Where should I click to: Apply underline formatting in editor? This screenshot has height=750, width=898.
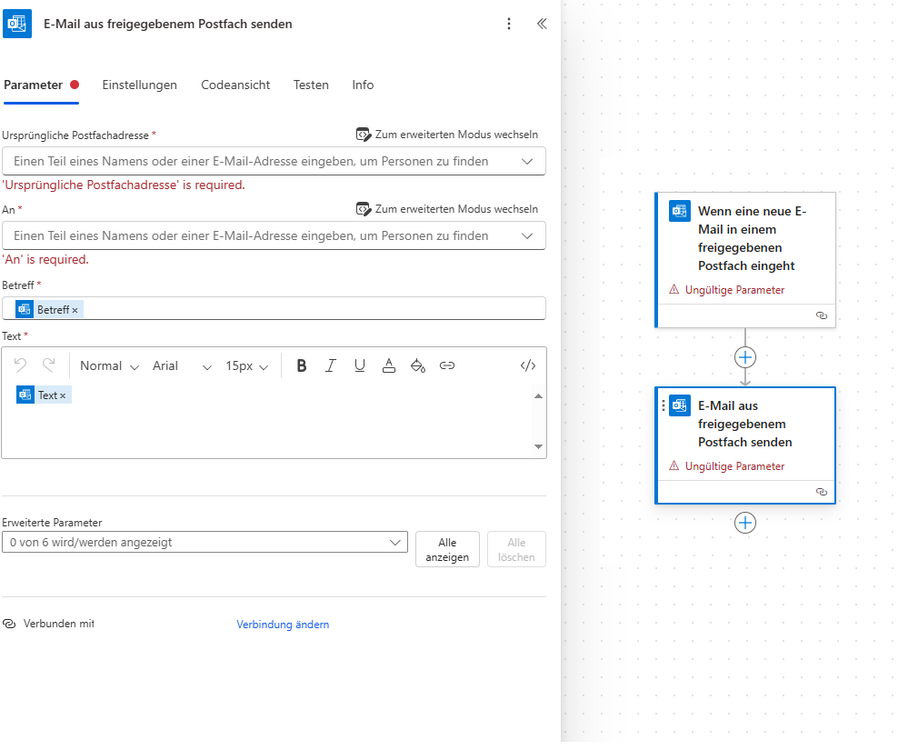pos(360,366)
